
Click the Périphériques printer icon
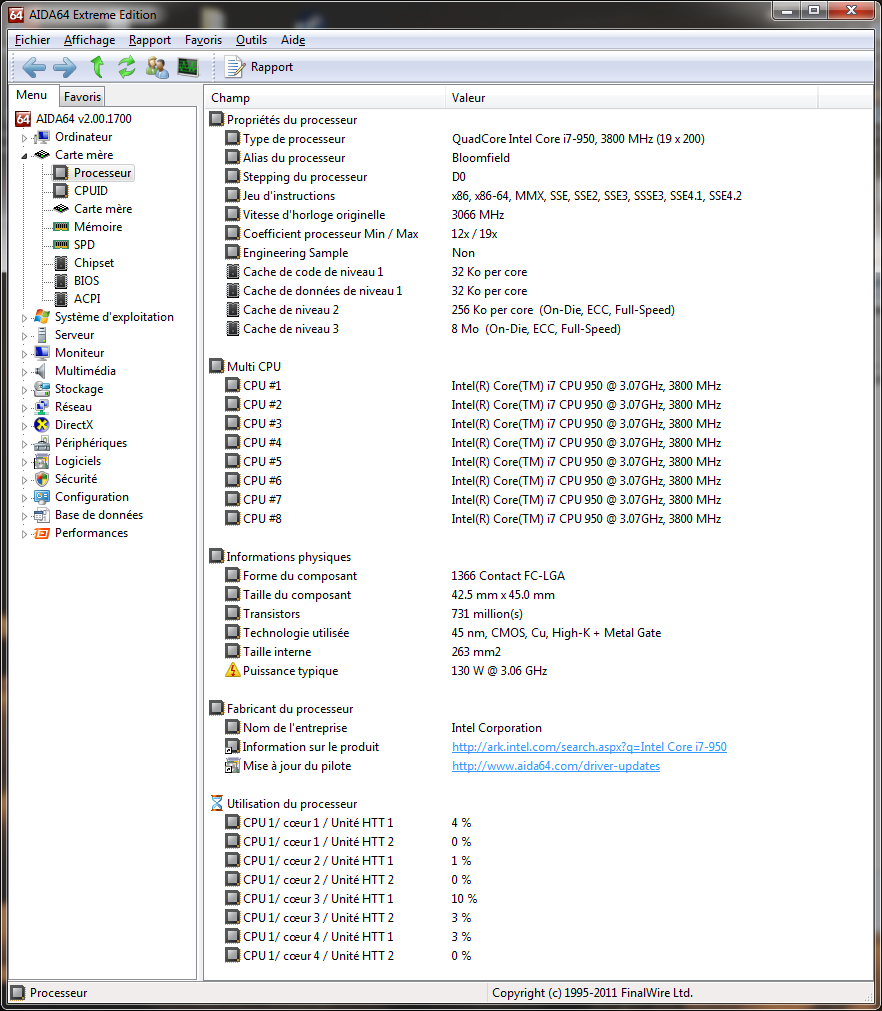[x=42, y=443]
